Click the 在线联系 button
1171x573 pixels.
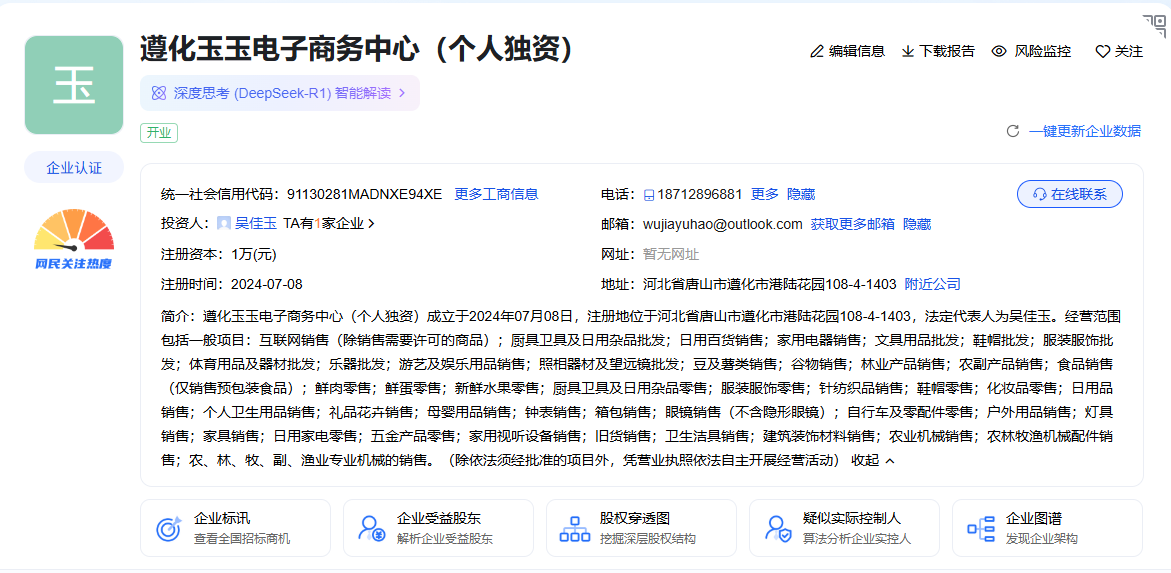1070,194
